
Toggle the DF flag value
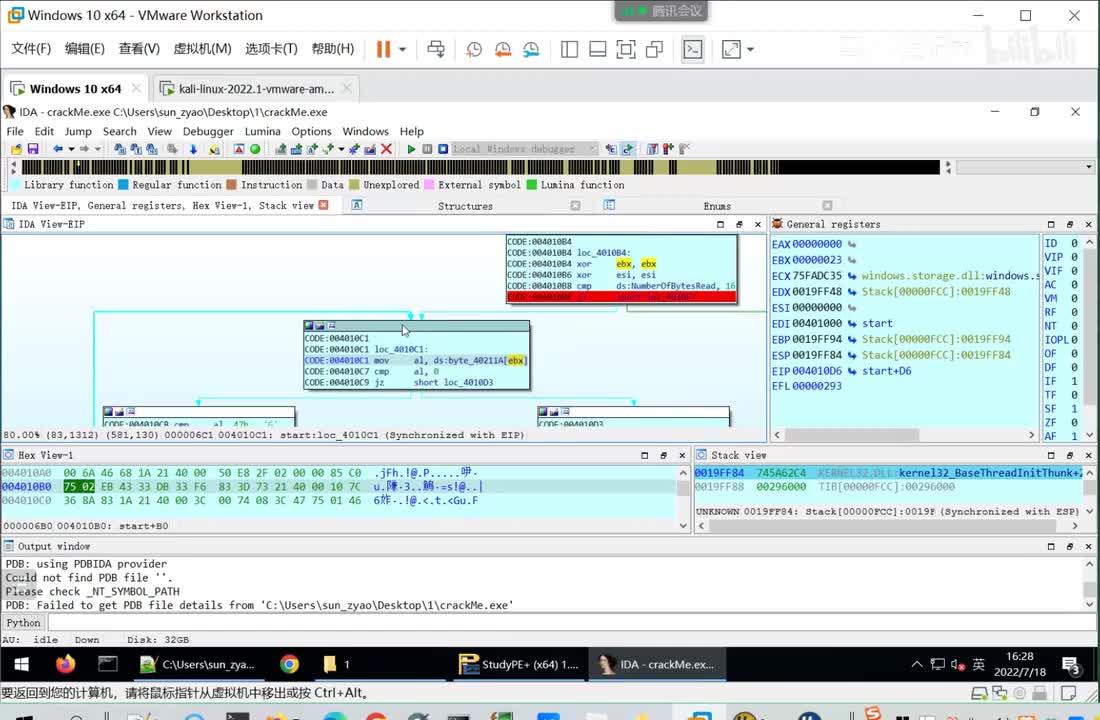1074,367
